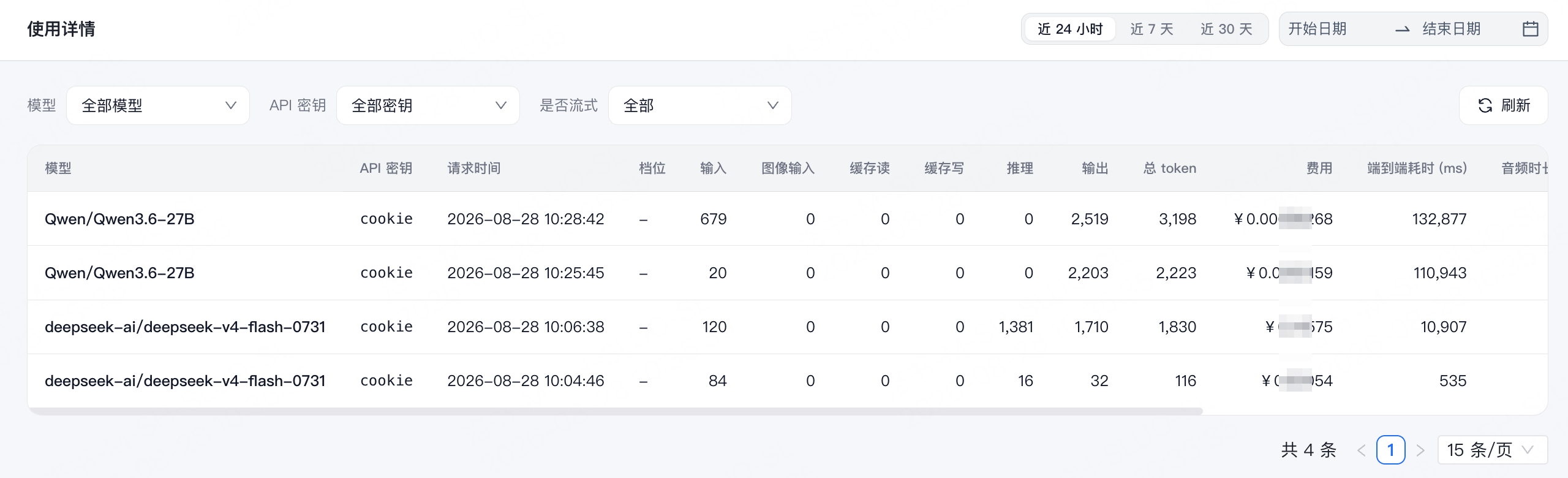Click the 费用 column header
The height and width of the screenshot is (478, 1568).
[1319, 168]
